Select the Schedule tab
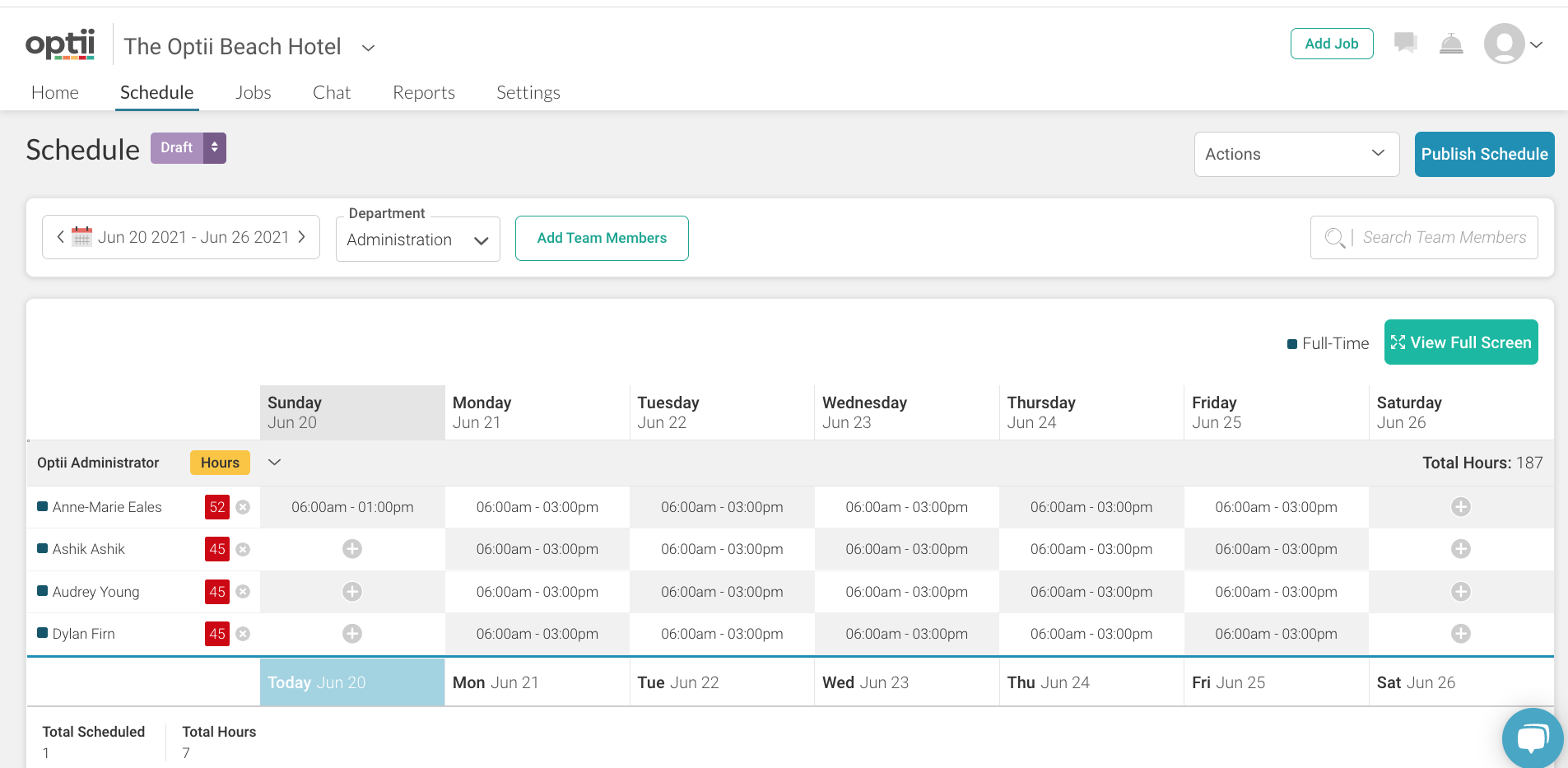The image size is (1568, 768). click(157, 92)
